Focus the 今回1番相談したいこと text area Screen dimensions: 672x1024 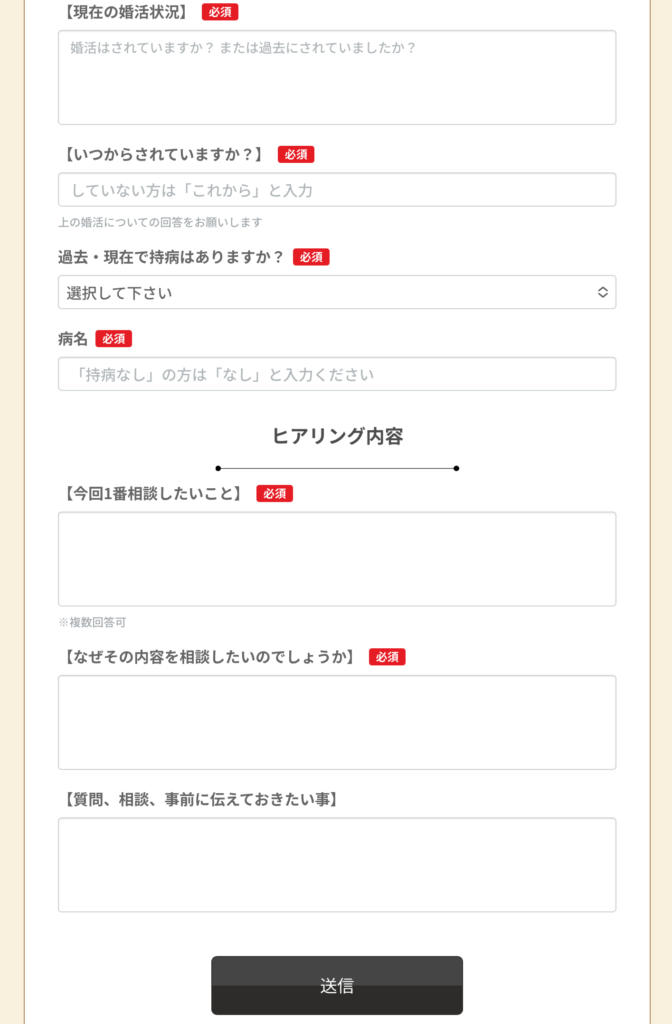(x=336, y=558)
